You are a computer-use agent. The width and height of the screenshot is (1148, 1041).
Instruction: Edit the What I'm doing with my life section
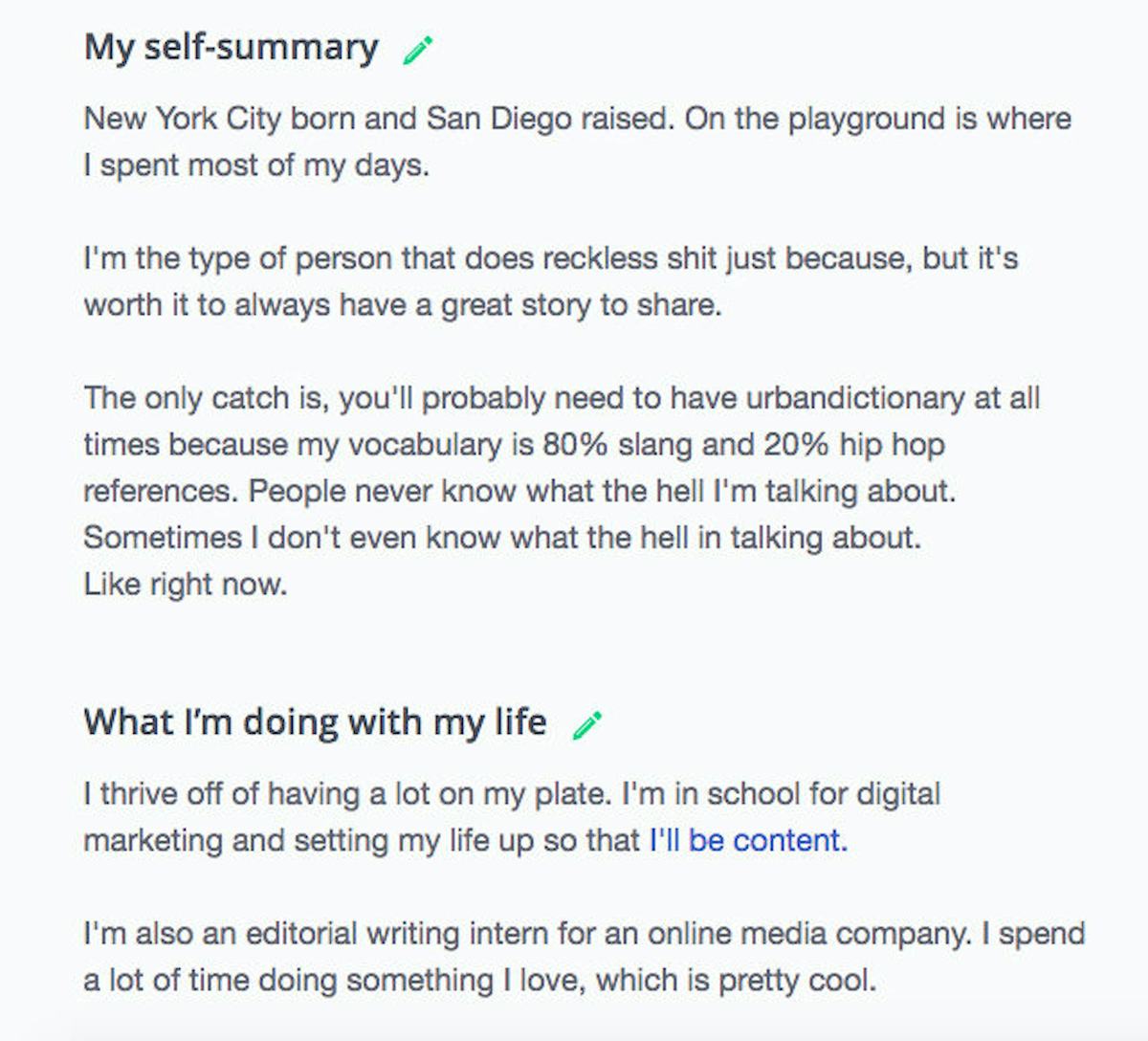click(587, 724)
